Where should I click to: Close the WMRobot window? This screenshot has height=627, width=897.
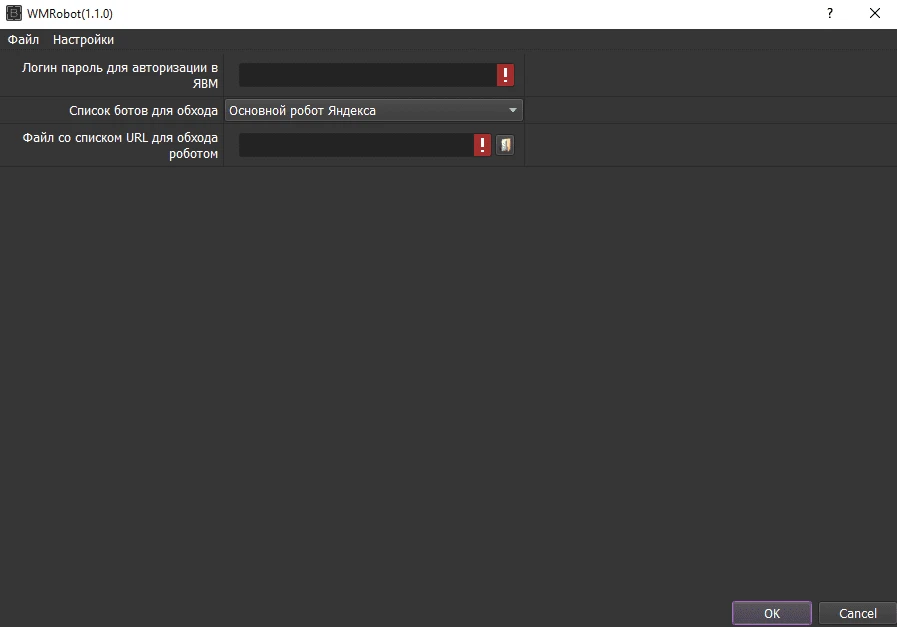(875, 13)
